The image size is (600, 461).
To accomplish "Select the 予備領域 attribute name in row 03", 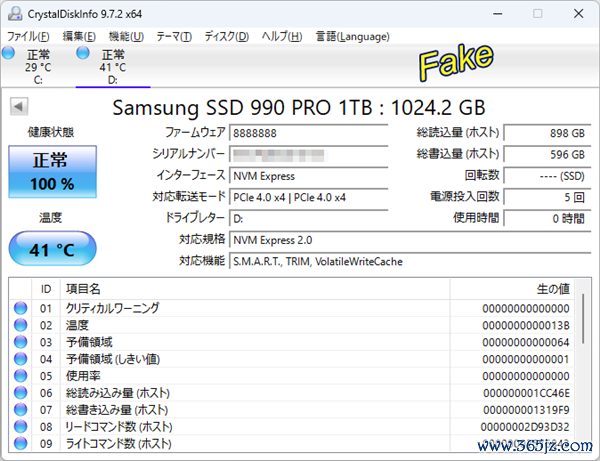I will [89, 342].
